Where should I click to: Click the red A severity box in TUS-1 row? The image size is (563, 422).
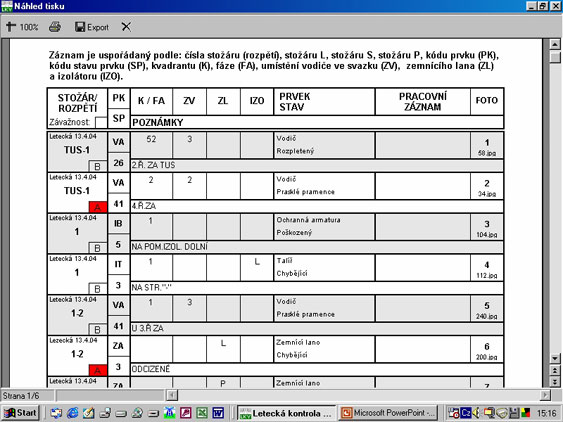coord(98,207)
